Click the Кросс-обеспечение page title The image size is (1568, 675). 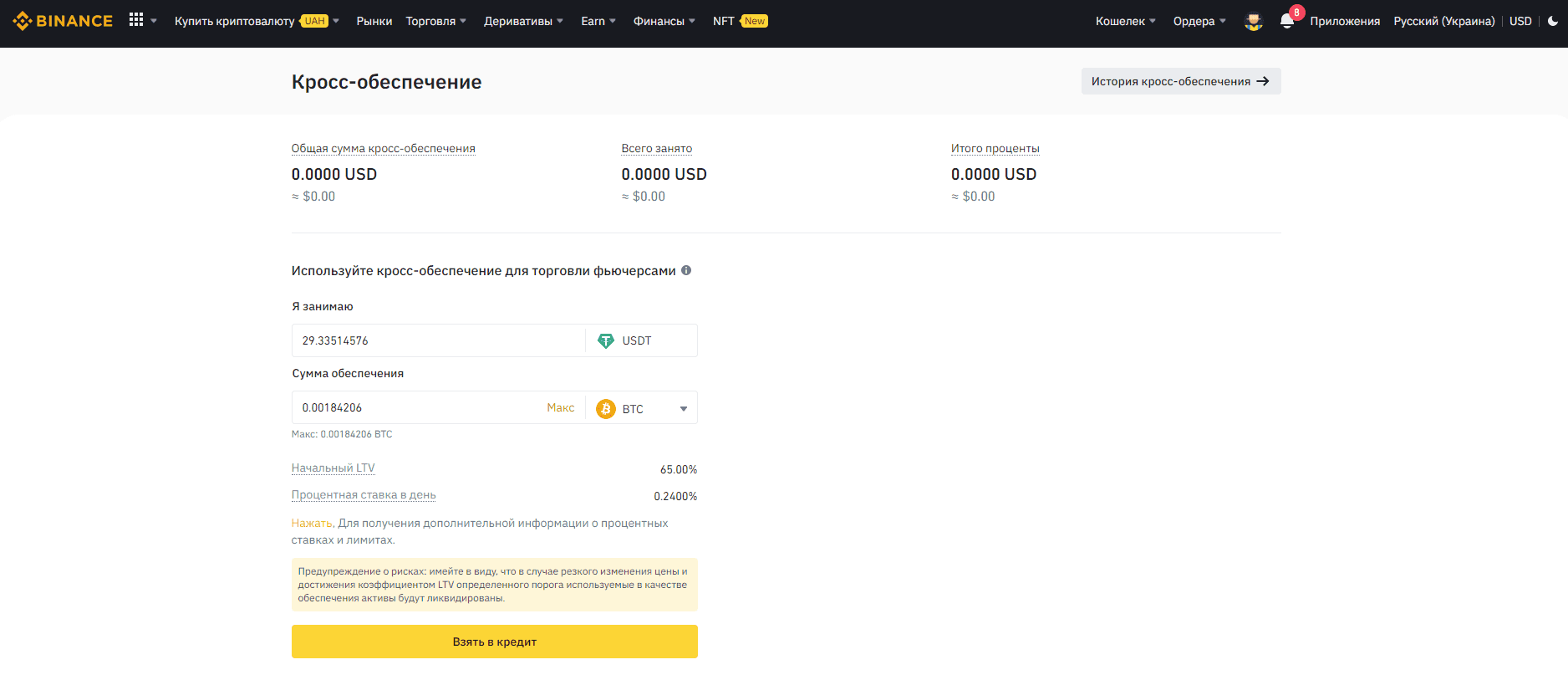click(387, 82)
